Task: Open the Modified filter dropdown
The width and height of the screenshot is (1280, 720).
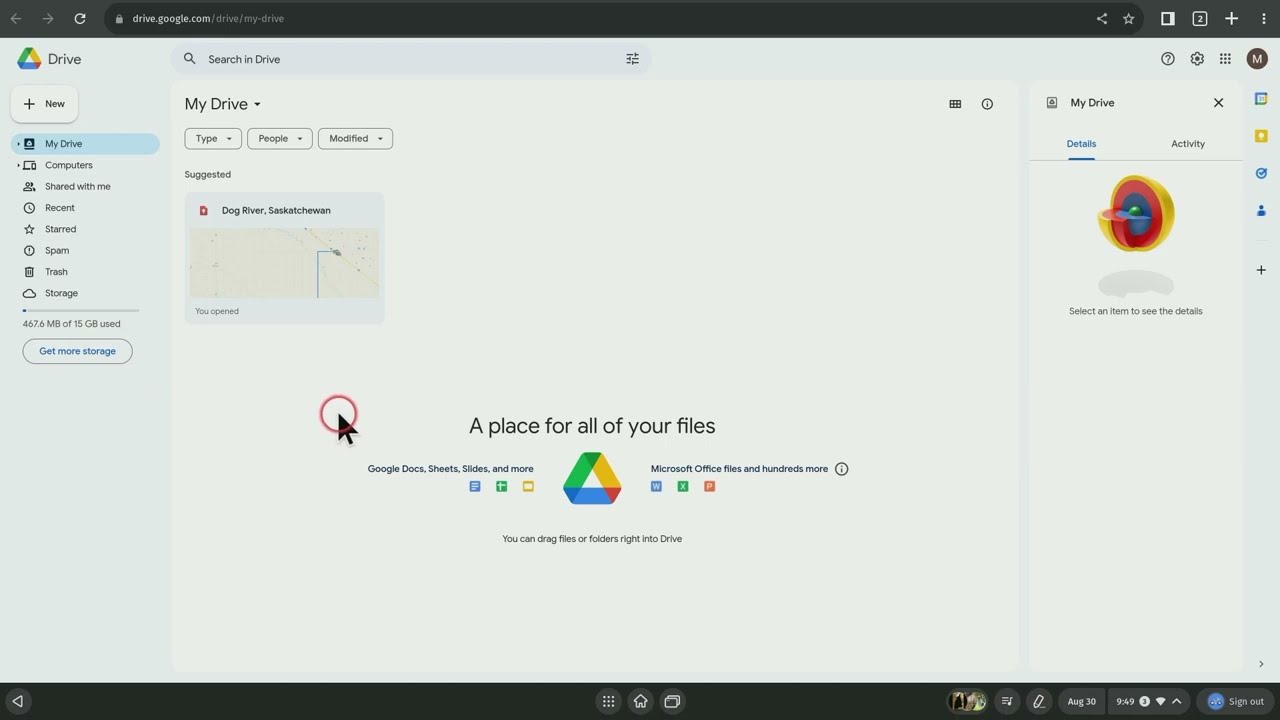Action: (355, 139)
